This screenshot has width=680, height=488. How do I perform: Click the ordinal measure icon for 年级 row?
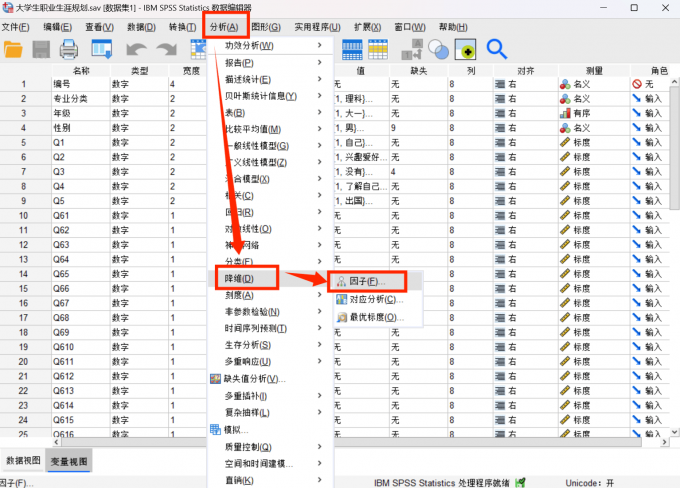(565, 114)
